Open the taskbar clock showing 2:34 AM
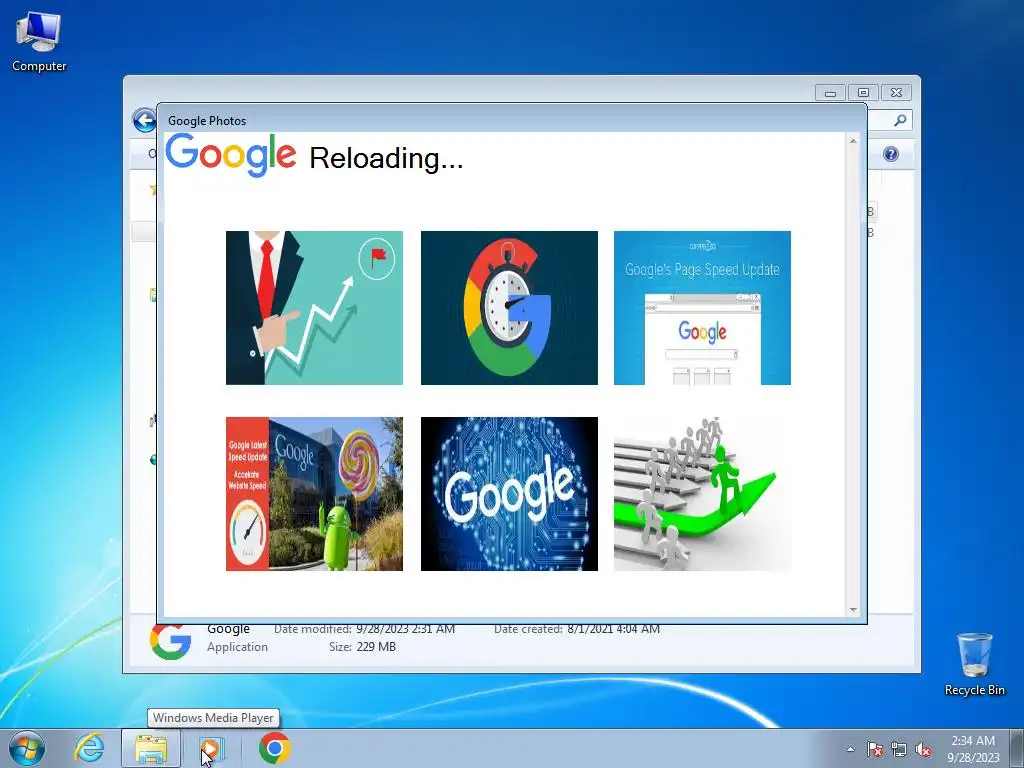 (x=973, y=748)
